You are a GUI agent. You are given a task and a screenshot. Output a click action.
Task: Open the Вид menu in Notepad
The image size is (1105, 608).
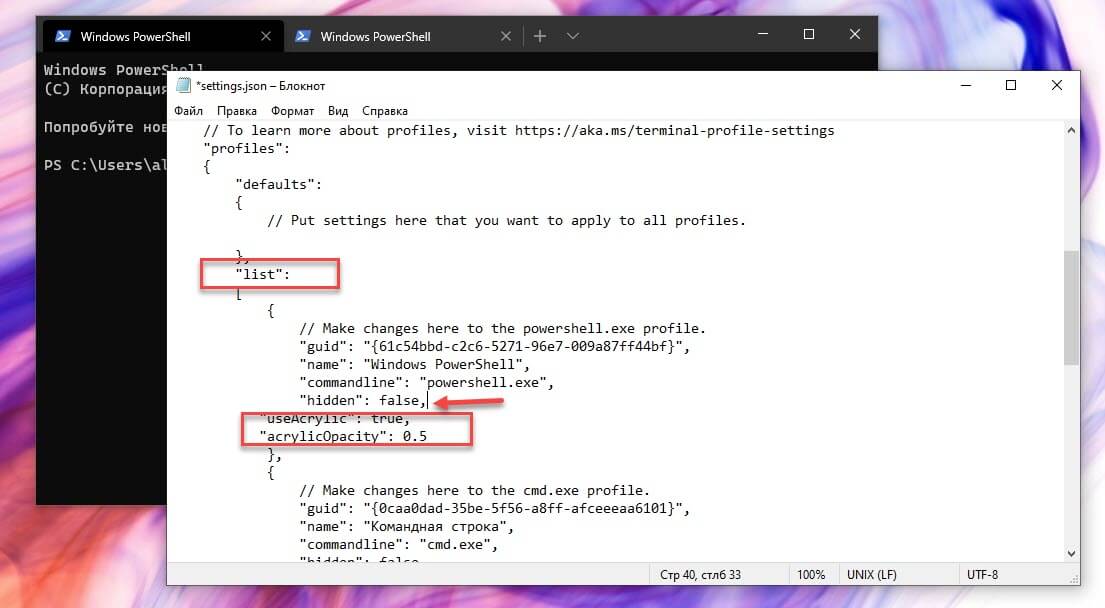[338, 111]
